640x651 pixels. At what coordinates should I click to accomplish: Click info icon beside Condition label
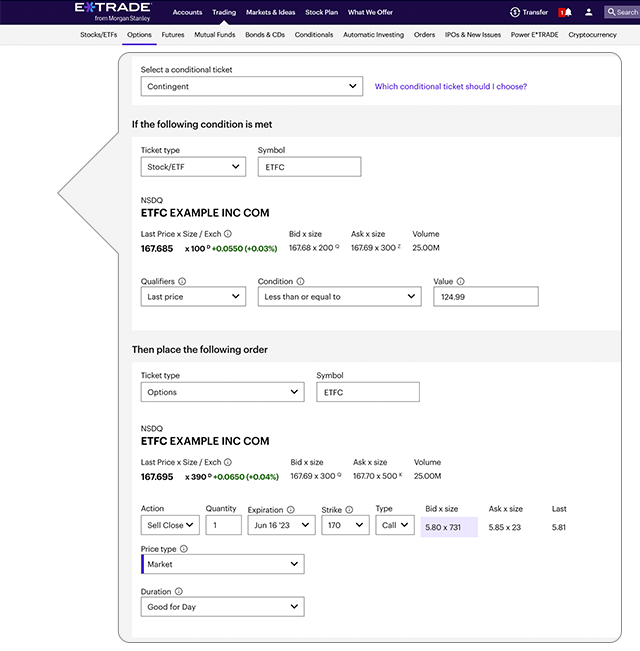click(x=301, y=282)
